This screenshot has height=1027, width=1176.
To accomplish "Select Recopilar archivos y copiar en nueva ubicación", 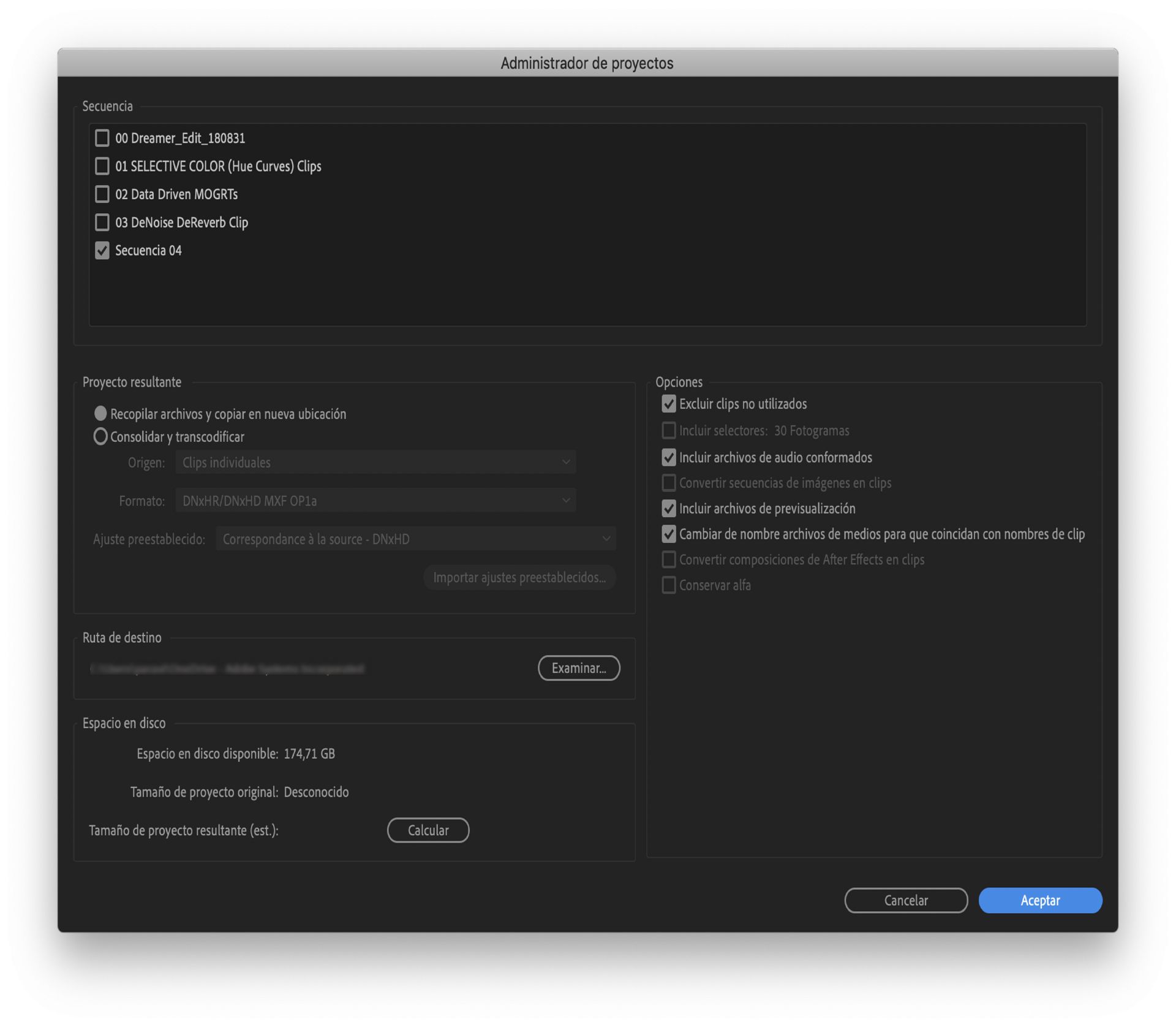I will coord(100,414).
